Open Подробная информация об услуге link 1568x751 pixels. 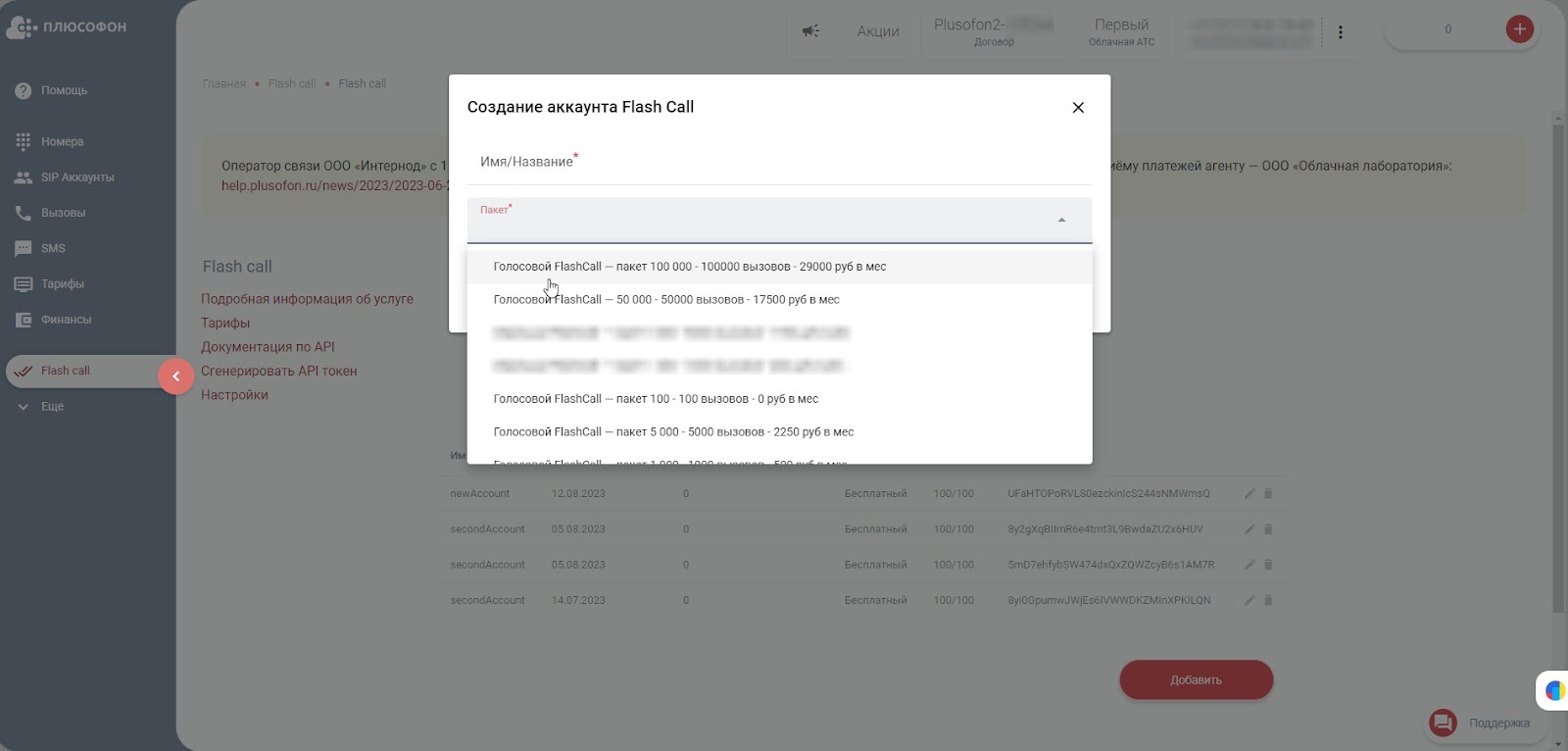point(307,299)
